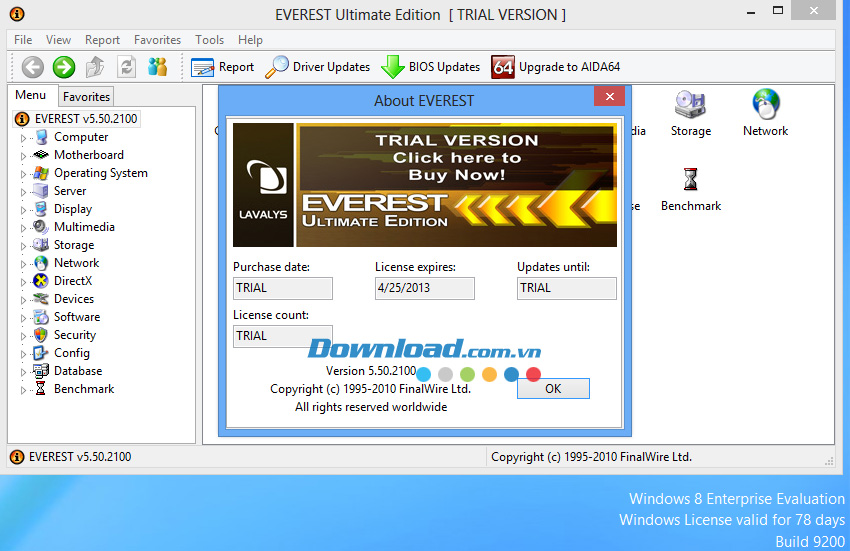
Task: Click the status bar copyright text
Action: (591, 457)
